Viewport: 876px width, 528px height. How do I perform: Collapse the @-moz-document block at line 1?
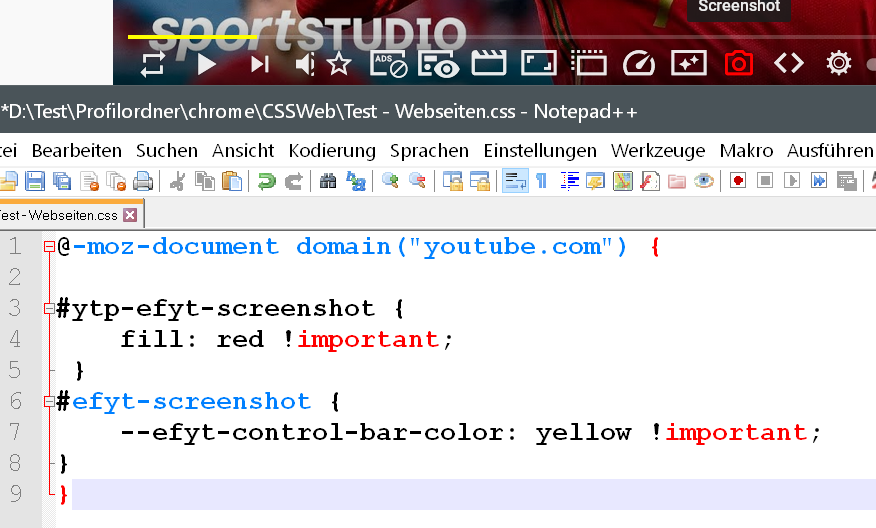click(x=49, y=246)
